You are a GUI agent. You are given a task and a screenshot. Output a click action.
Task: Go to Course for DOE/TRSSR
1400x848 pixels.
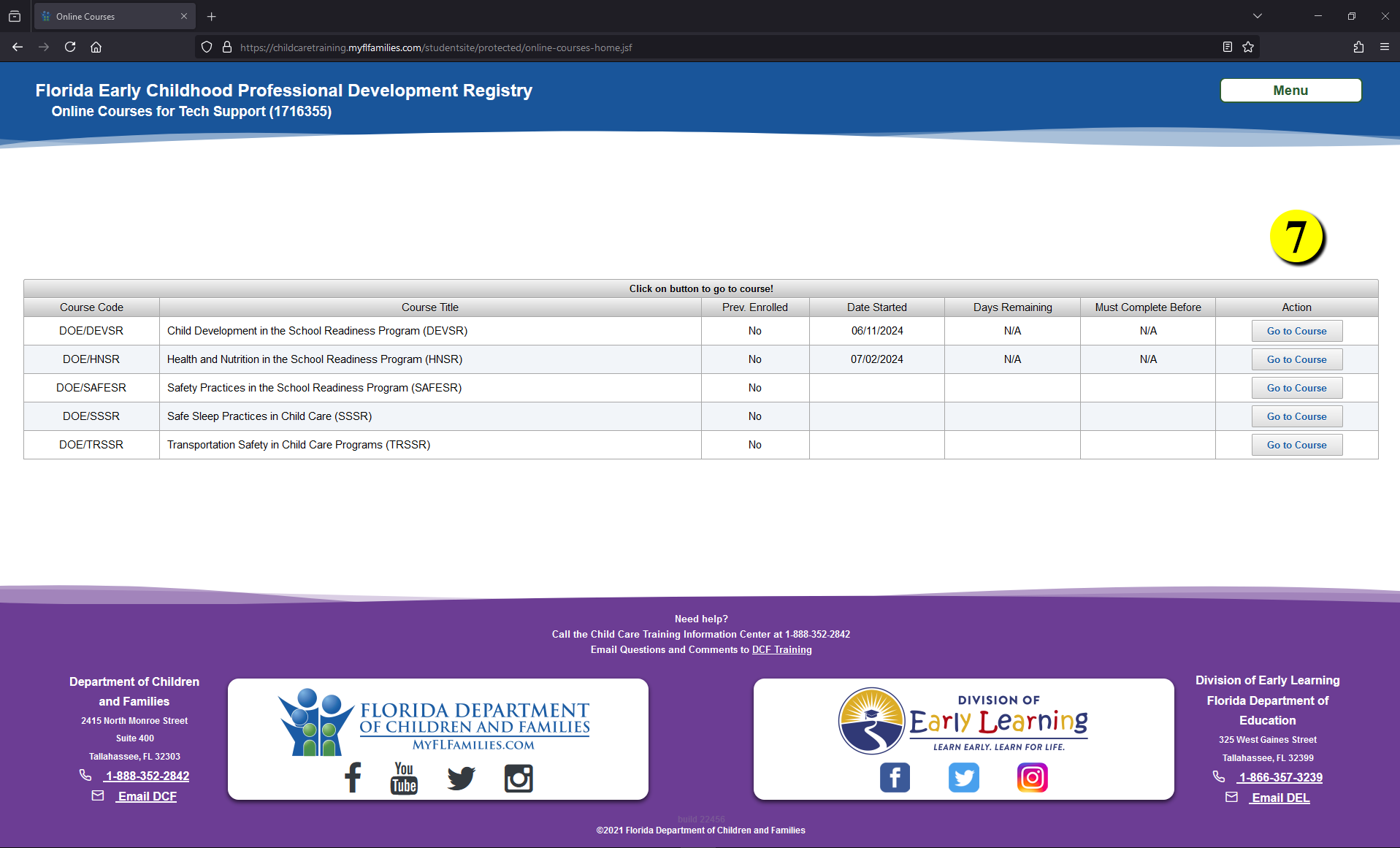pos(1296,445)
